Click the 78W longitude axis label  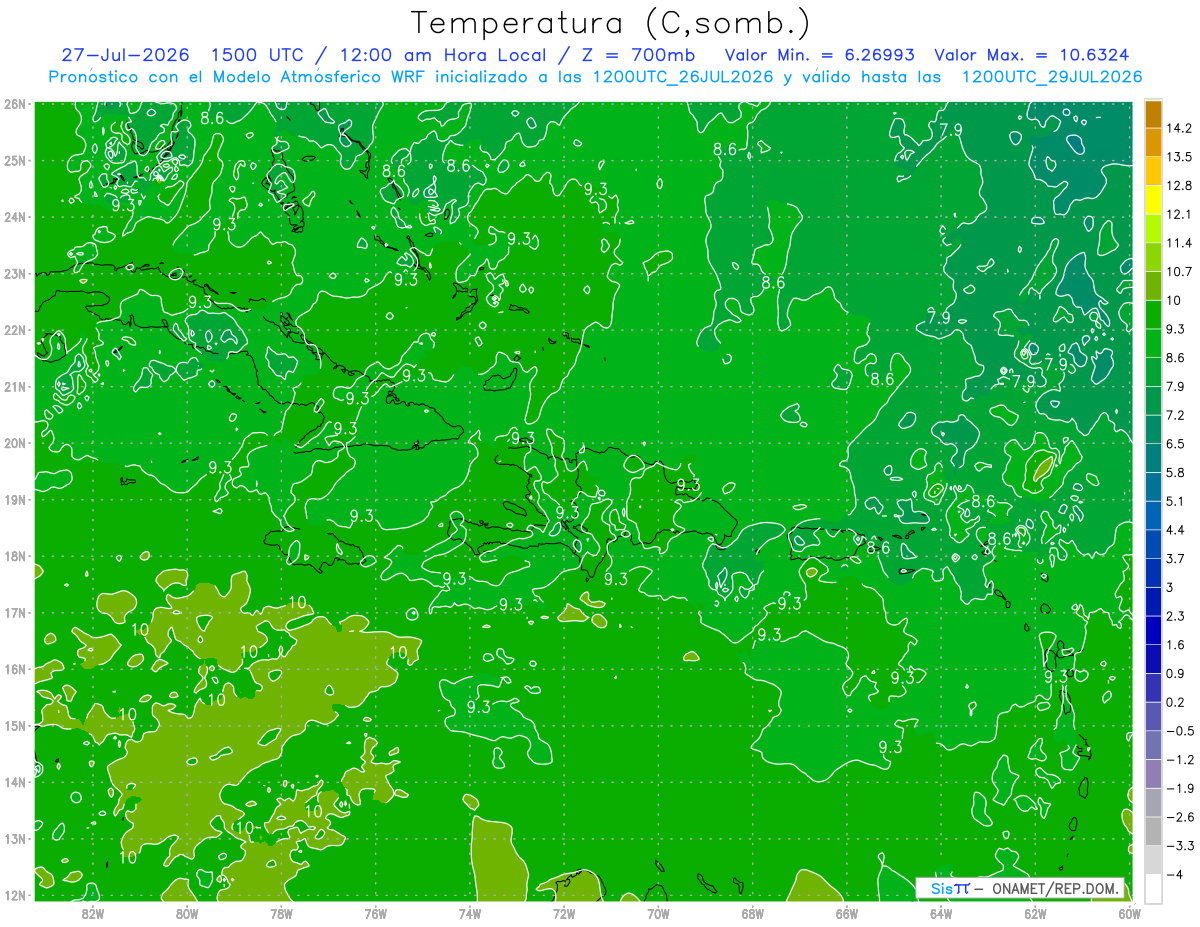point(281,913)
